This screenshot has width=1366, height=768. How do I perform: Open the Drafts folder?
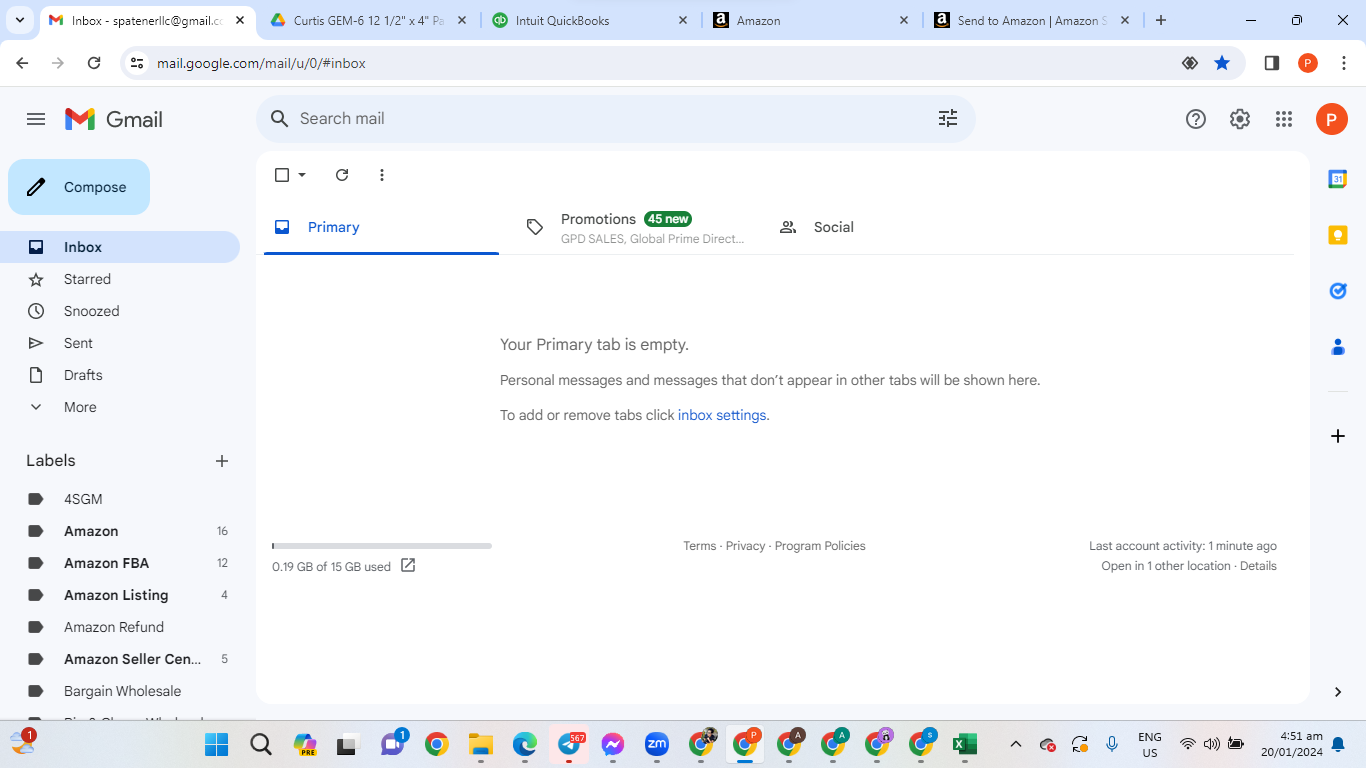pyautogui.click(x=120, y=375)
